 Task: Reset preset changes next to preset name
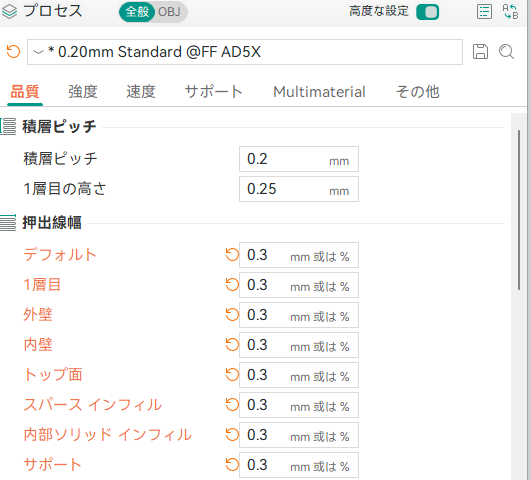click(x=14, y=52)
